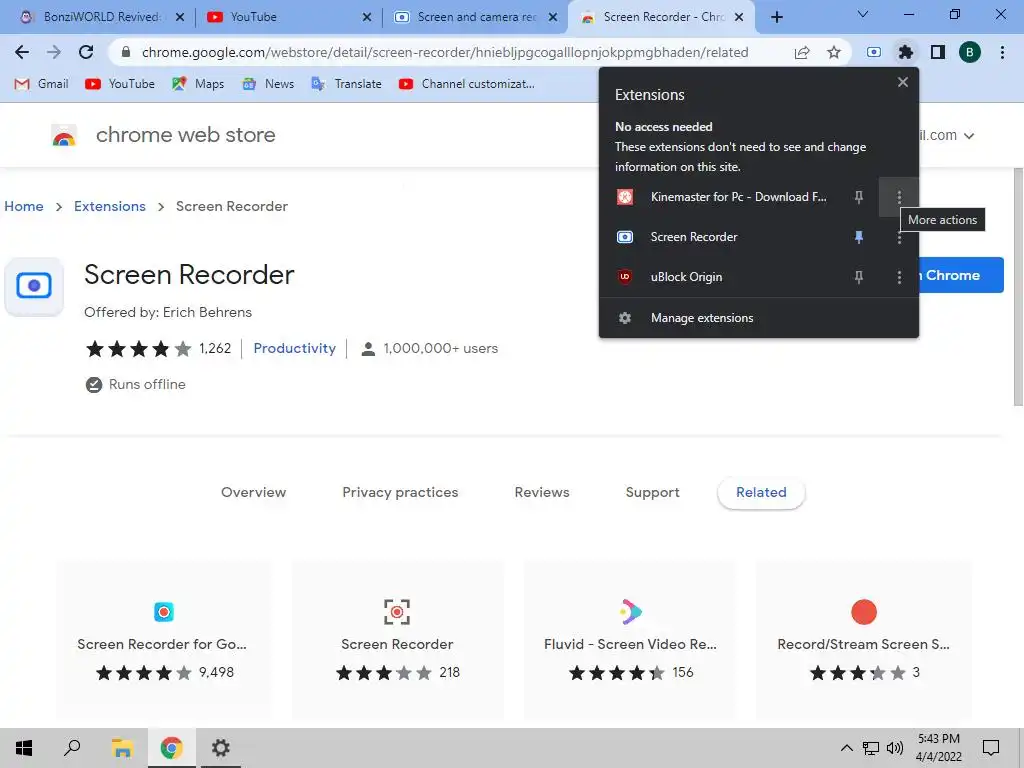
Task: Bookmark this page with the star icon
Action: [834, 52]
